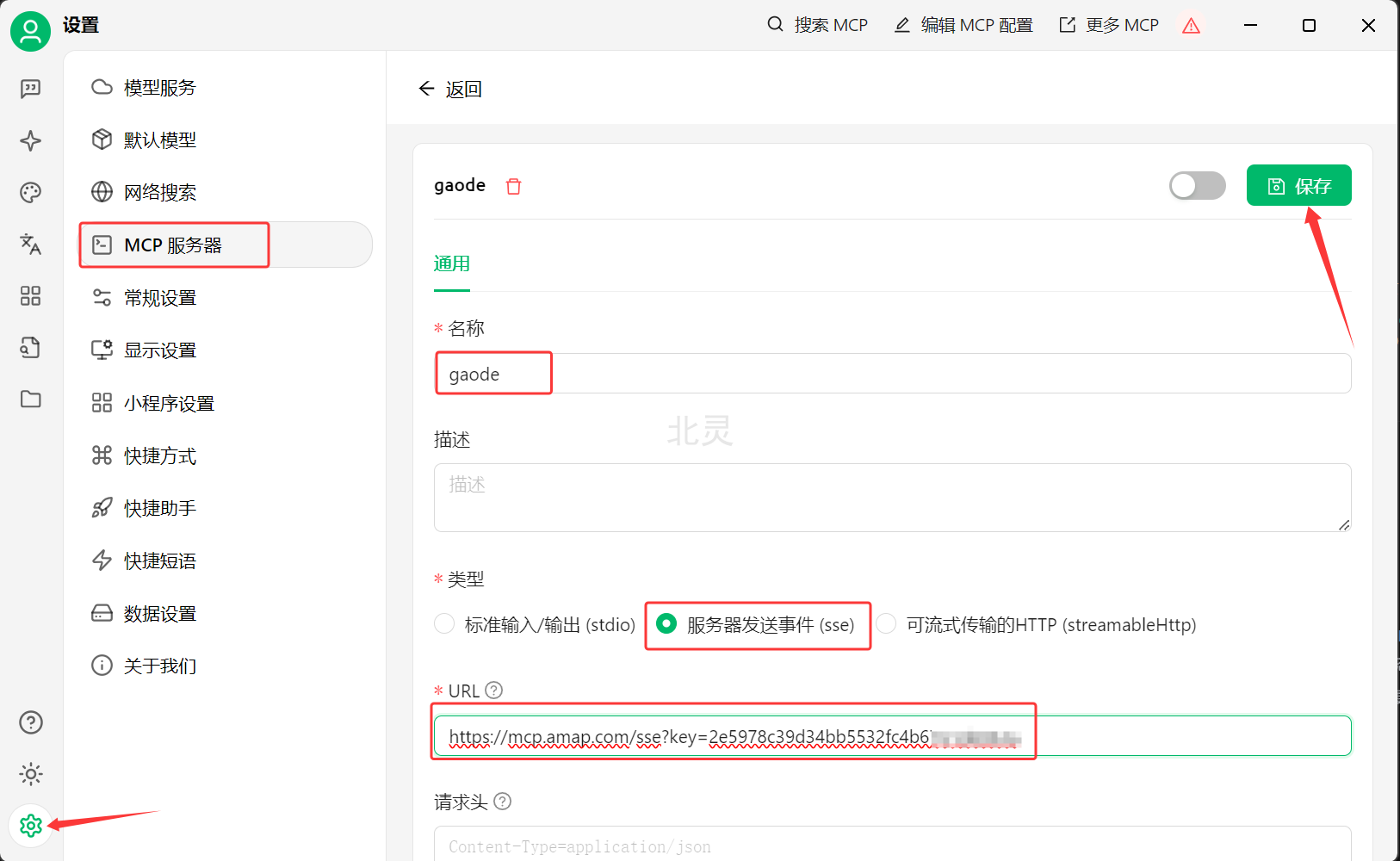This screenshot has height=861, width=1400.
Task: Delete the gaode server with trash icon
Action: point(514,186)
